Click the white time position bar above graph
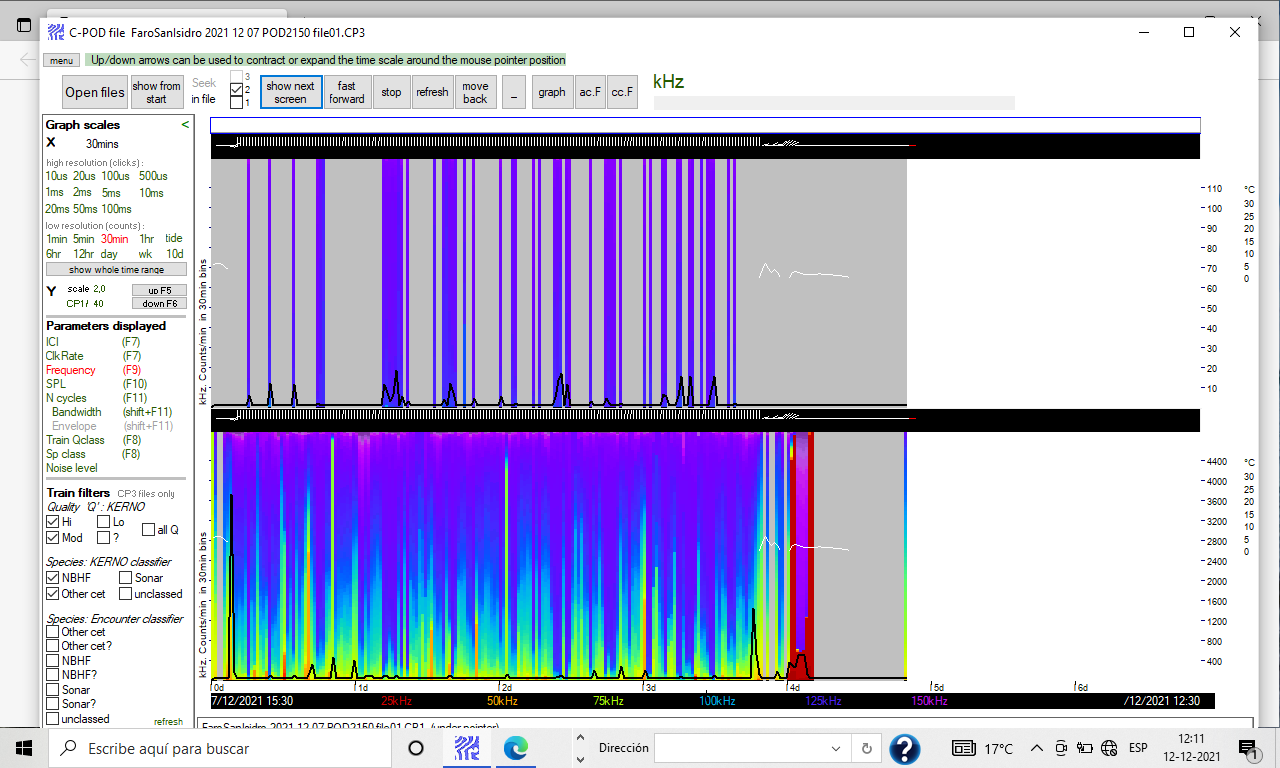 coord(705,125)
